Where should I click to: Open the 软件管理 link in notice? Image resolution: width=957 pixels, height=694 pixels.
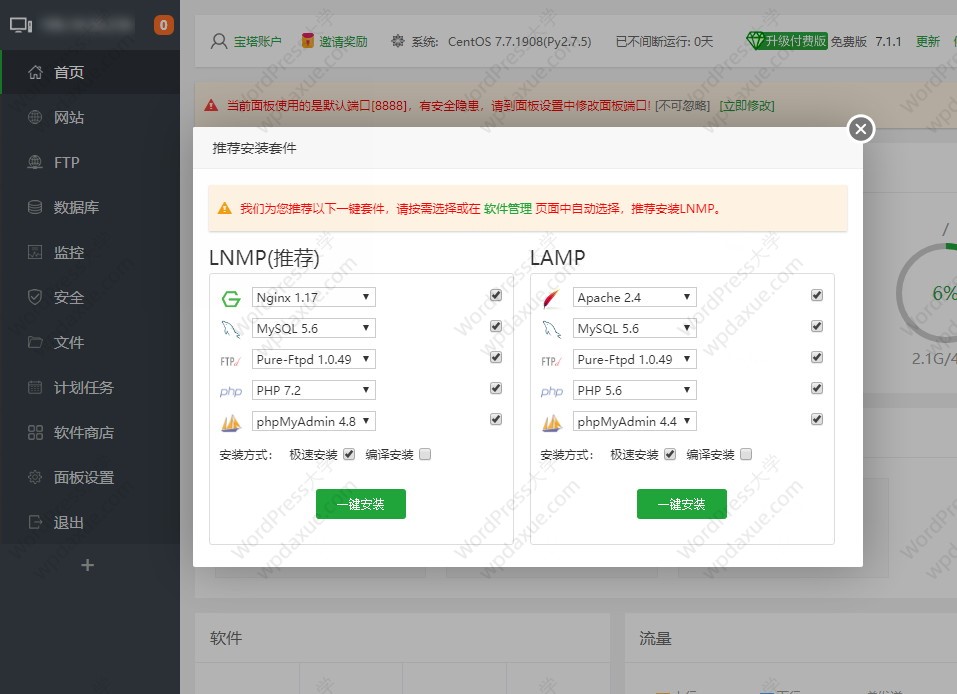coord(508,209)
